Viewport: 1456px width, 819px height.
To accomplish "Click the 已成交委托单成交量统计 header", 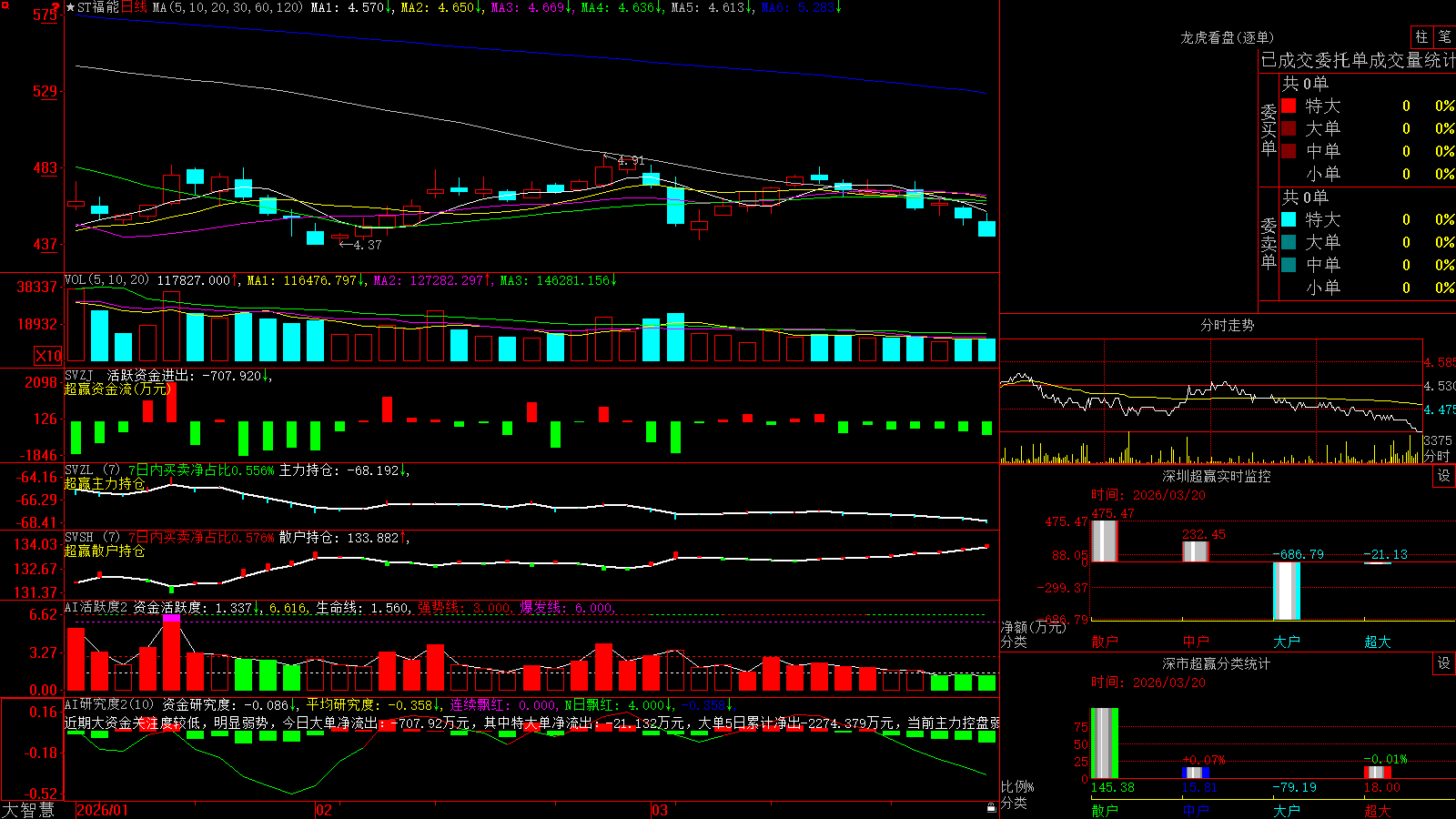I will tap(1358, 61).
